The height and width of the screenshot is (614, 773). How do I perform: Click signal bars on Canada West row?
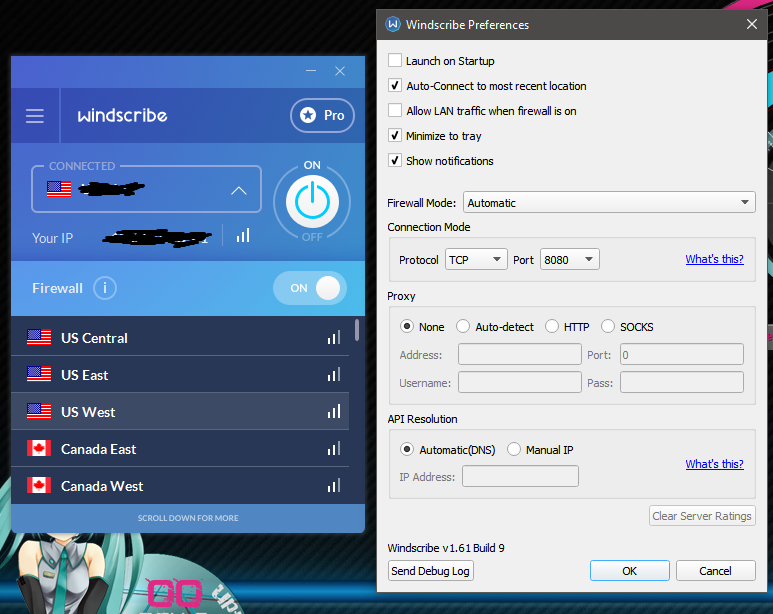point(334,485)
